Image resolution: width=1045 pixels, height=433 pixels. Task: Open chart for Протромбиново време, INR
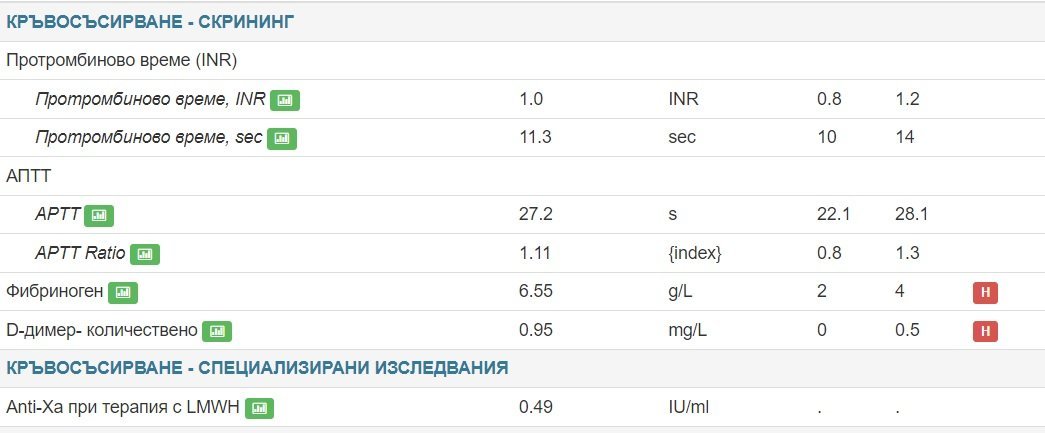click(285, 100)
